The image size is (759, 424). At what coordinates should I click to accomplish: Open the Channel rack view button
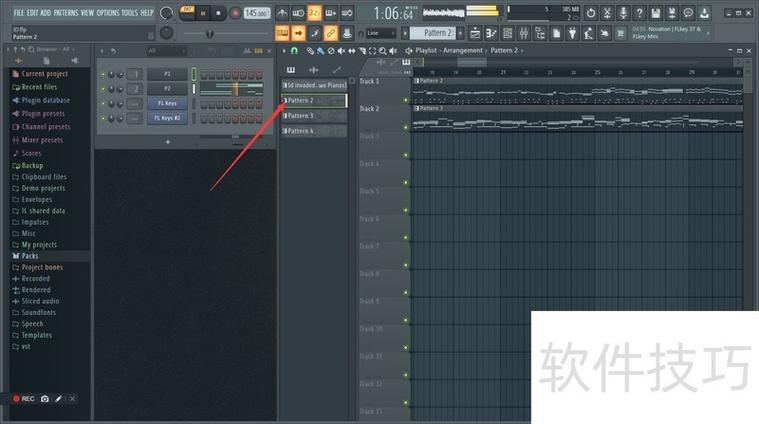click(x=507, y=33)
